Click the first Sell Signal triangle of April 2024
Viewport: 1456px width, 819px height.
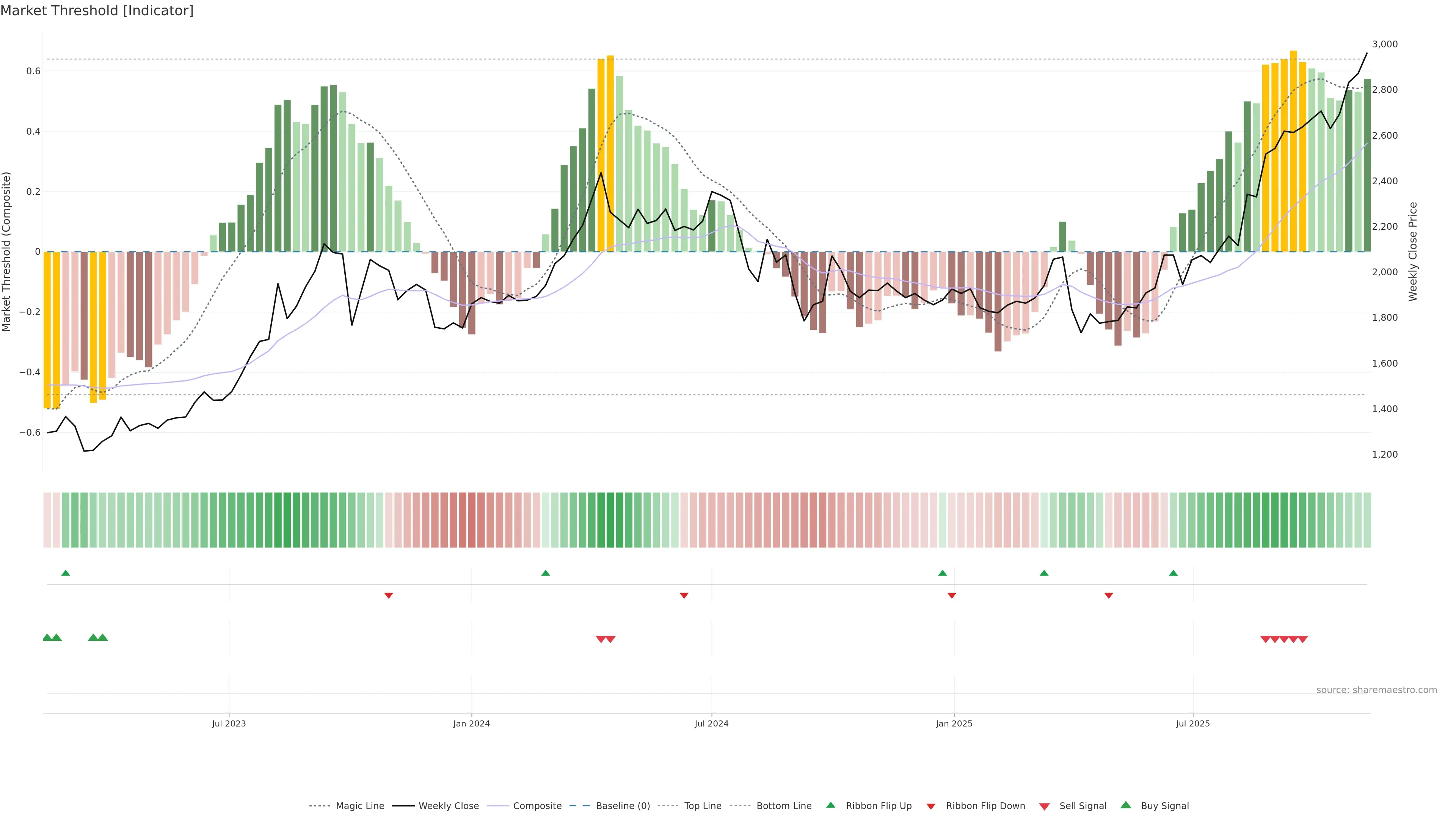[x=601, y=639]
